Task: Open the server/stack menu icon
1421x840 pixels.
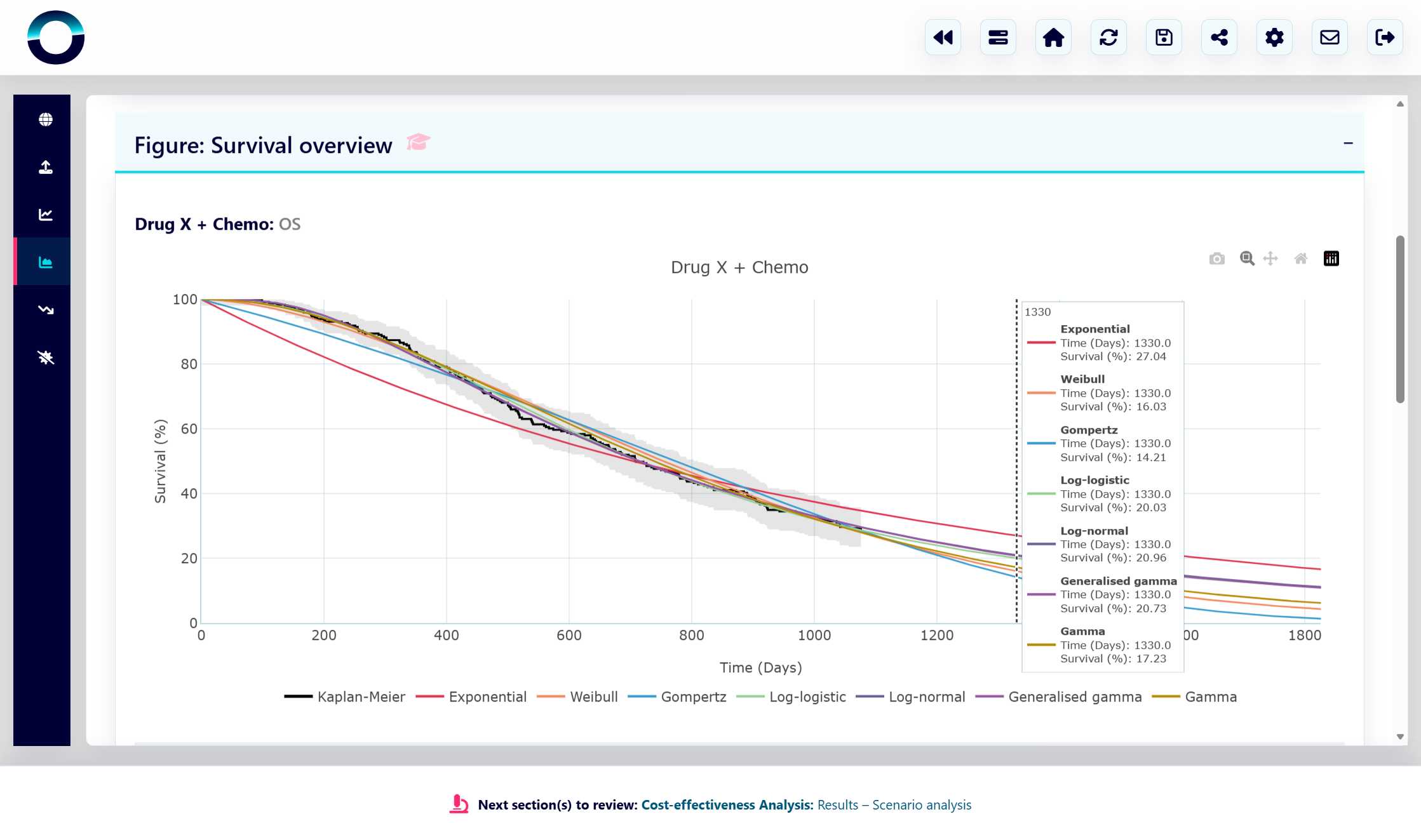Action: 998,37
